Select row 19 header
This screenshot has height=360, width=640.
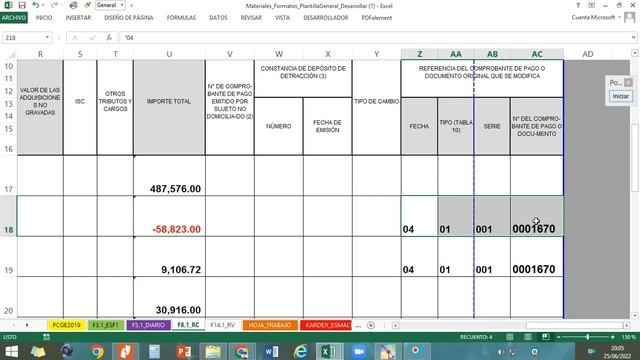(8, 257)
